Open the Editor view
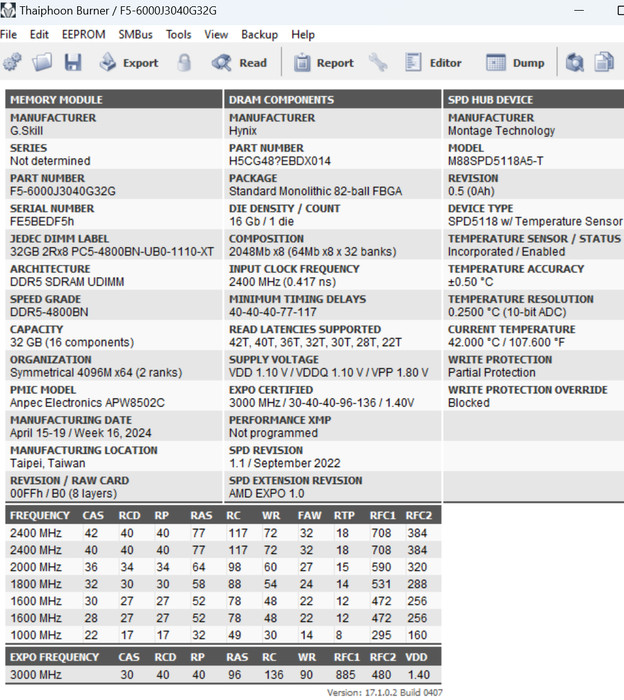 coord(433,62)
